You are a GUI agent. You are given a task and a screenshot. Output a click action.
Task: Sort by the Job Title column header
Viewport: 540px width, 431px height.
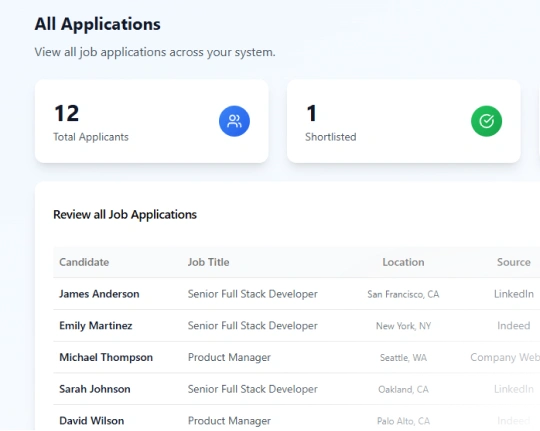pos(208,262)
